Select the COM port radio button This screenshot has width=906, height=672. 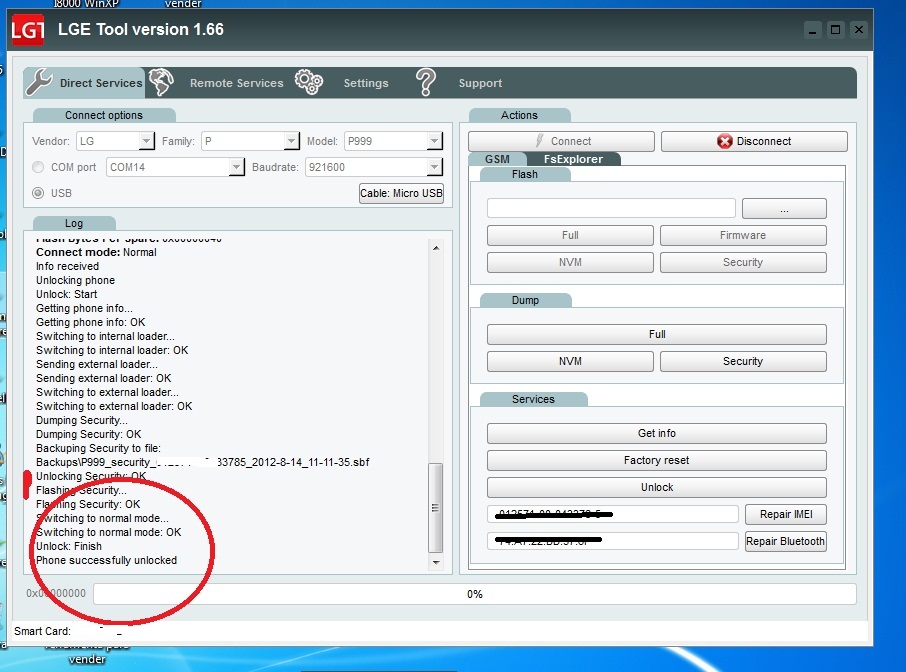pyautogui.click(x=38, y=167)
